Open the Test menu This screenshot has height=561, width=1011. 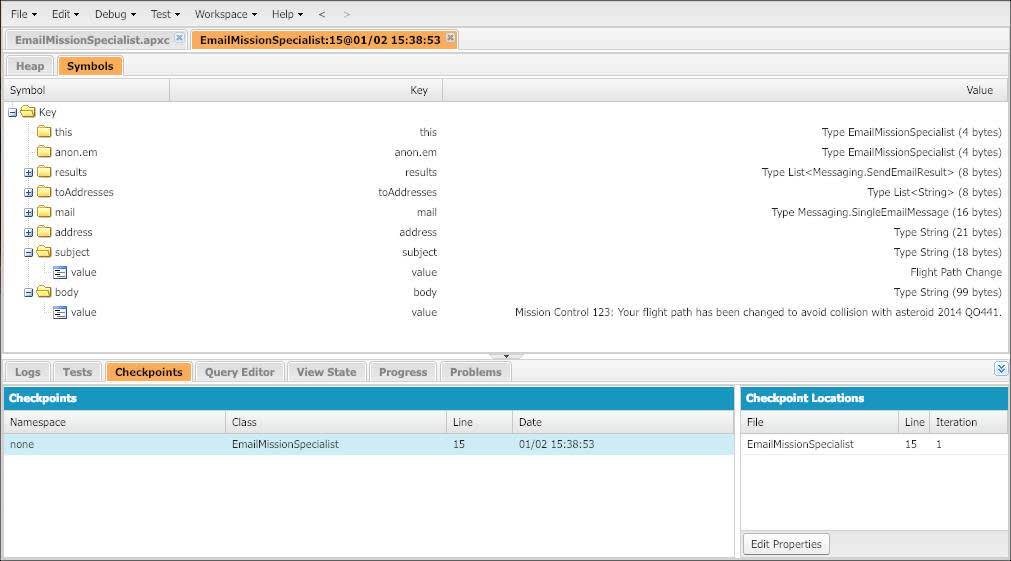pyautogui.click(x=165, y=14)
